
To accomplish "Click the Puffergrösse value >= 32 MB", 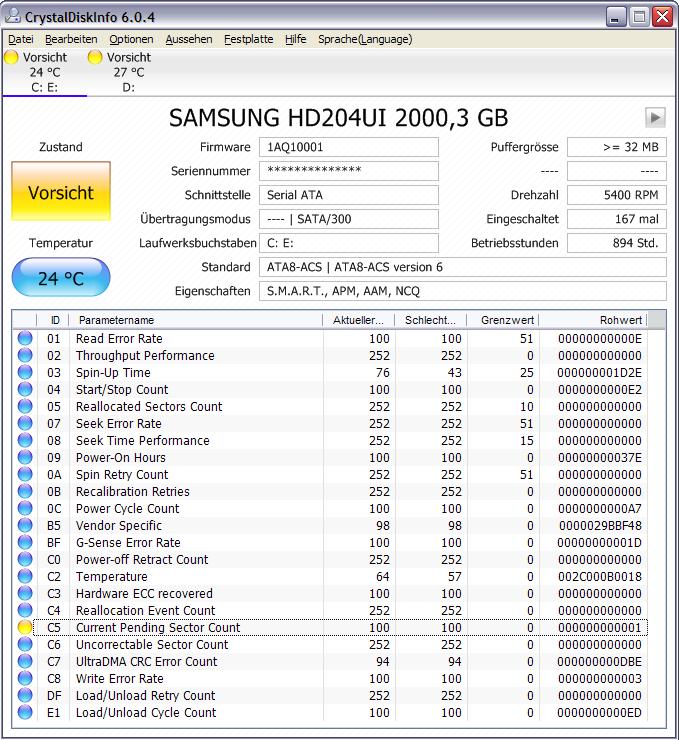I will click(x=617, y=147).
